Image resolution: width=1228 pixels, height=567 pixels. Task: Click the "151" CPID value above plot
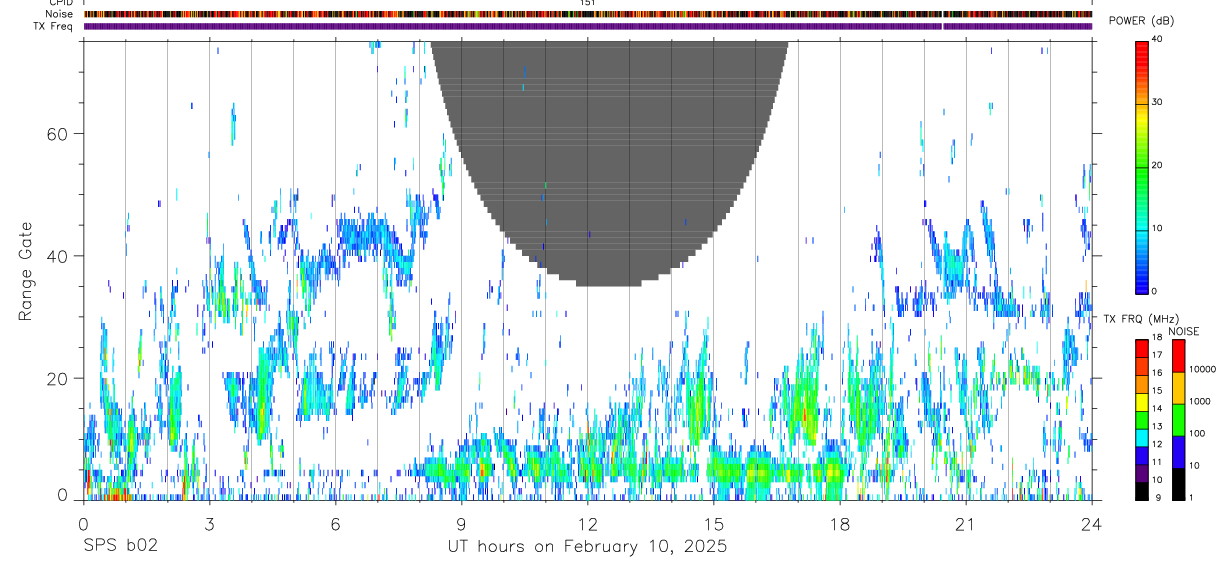587,3
